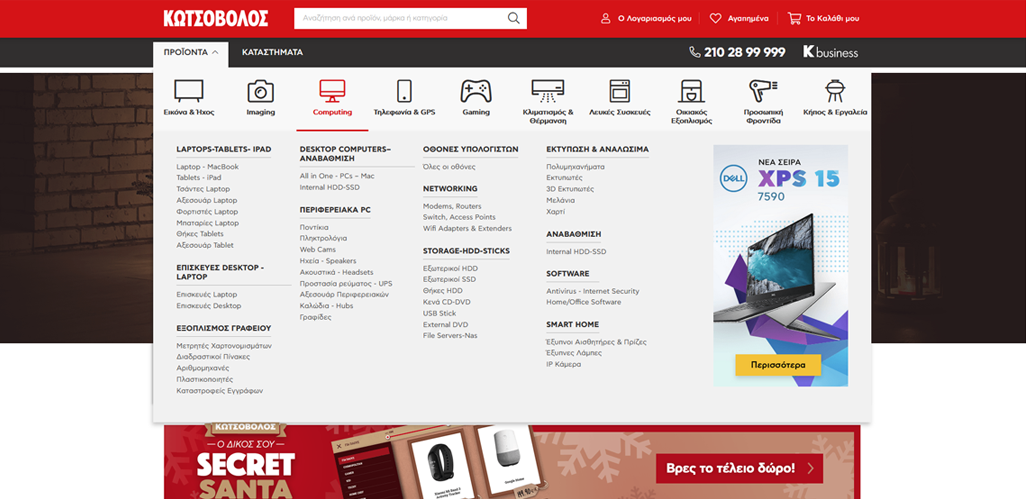
Task: Open the Εικόνα & Ήχος TV category icon
Action: click(189, 92)
